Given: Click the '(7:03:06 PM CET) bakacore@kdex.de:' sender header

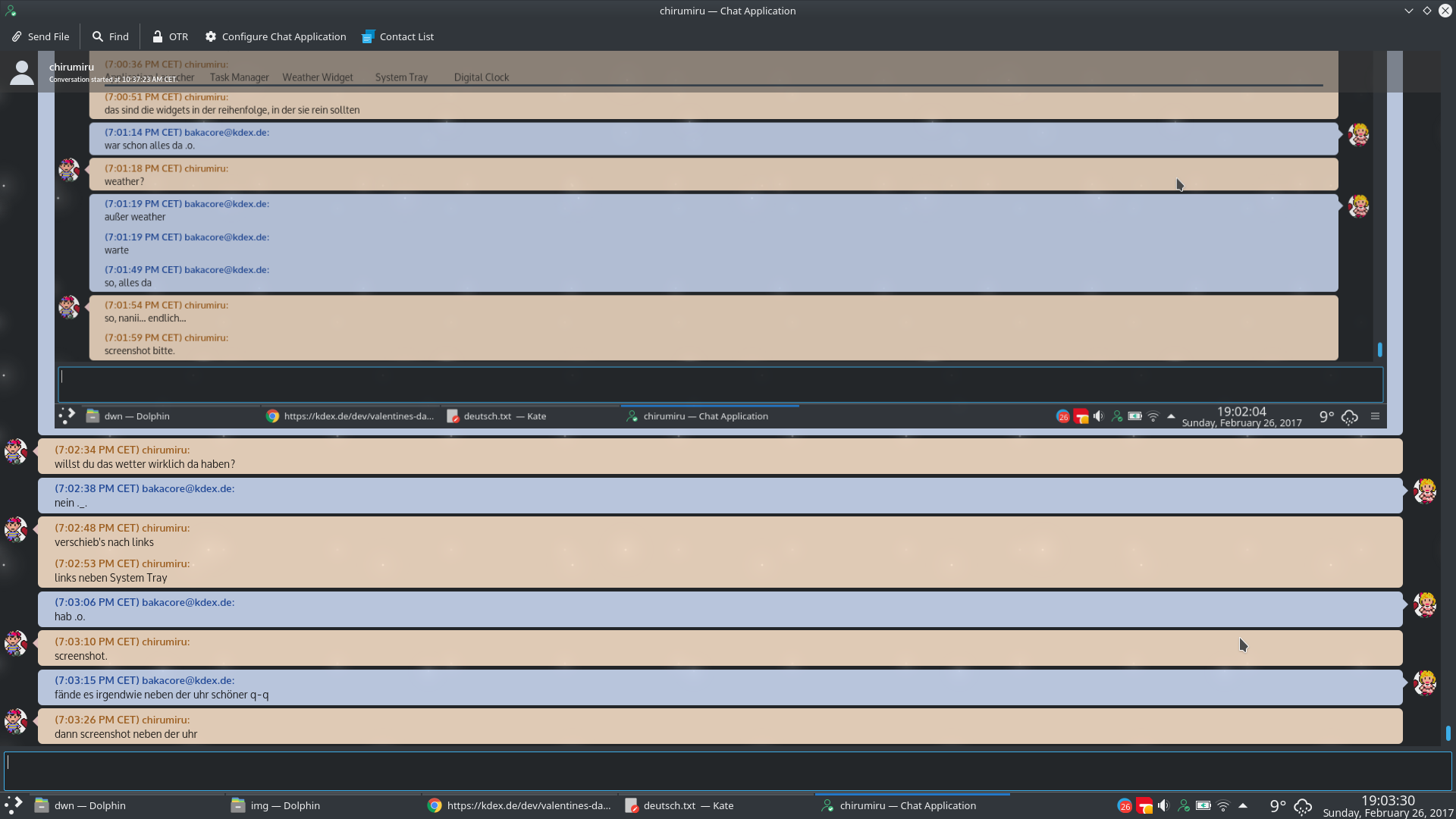Looking at the screenshot, I should pyautogui.click(x=145, y=602).
